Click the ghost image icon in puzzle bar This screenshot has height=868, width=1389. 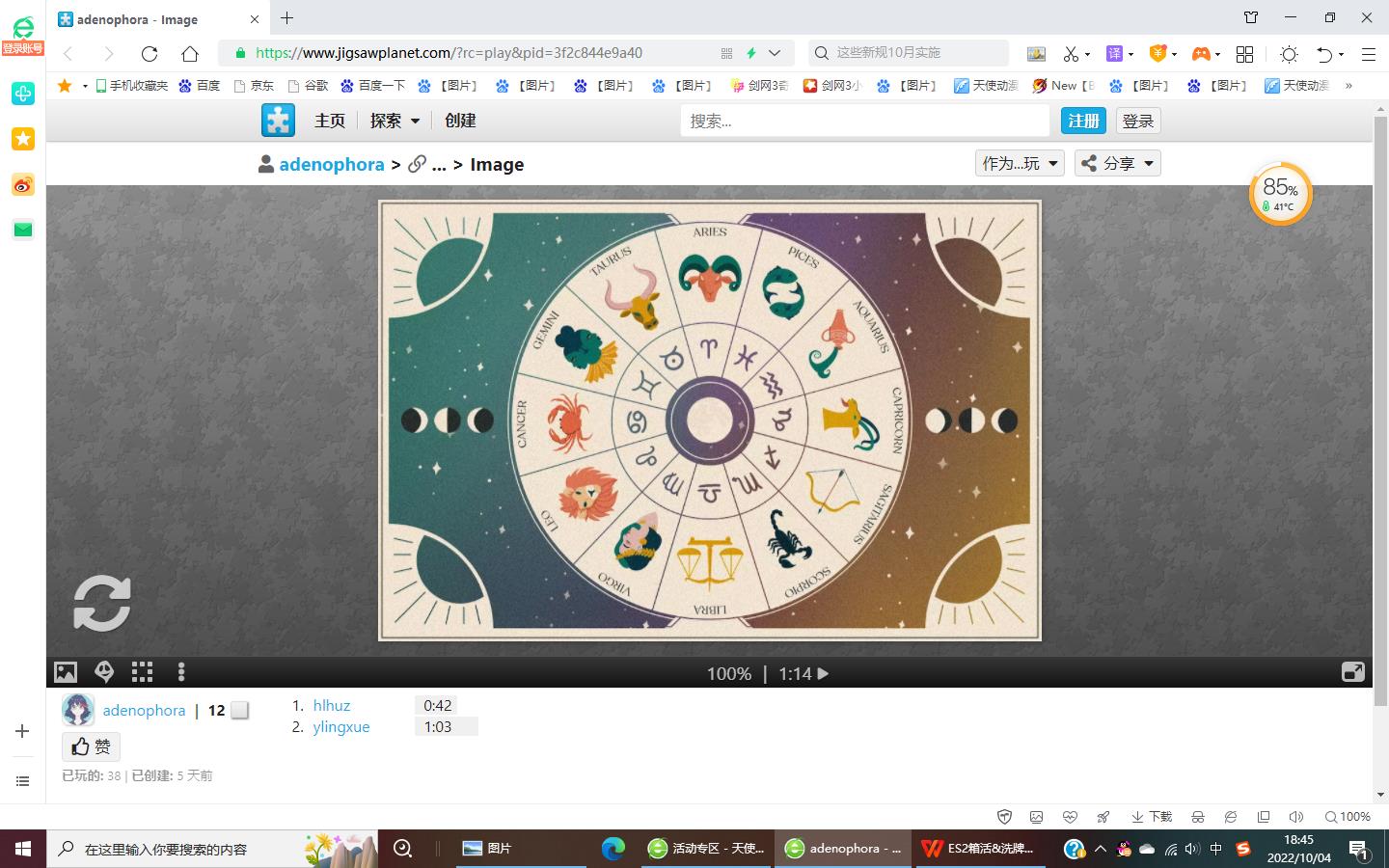pos(104,672)
